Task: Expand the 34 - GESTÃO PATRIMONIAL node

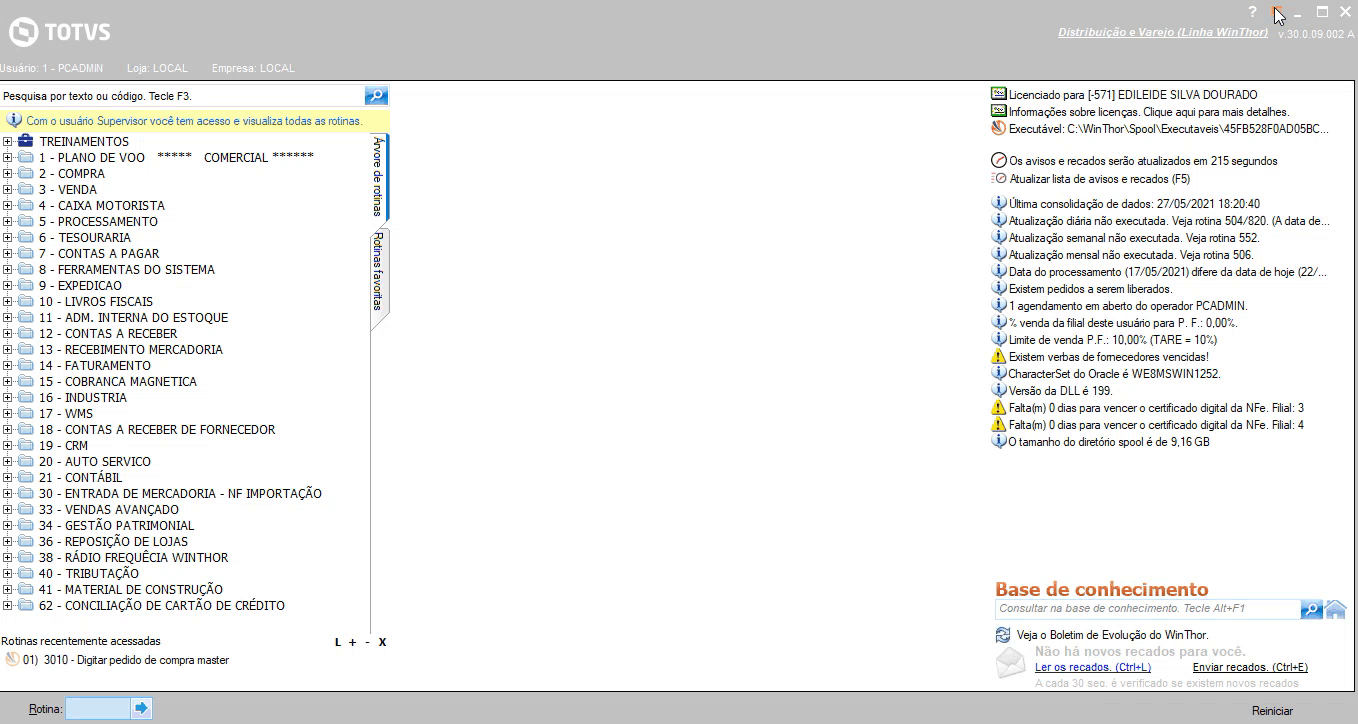Action: pos(8,525)
